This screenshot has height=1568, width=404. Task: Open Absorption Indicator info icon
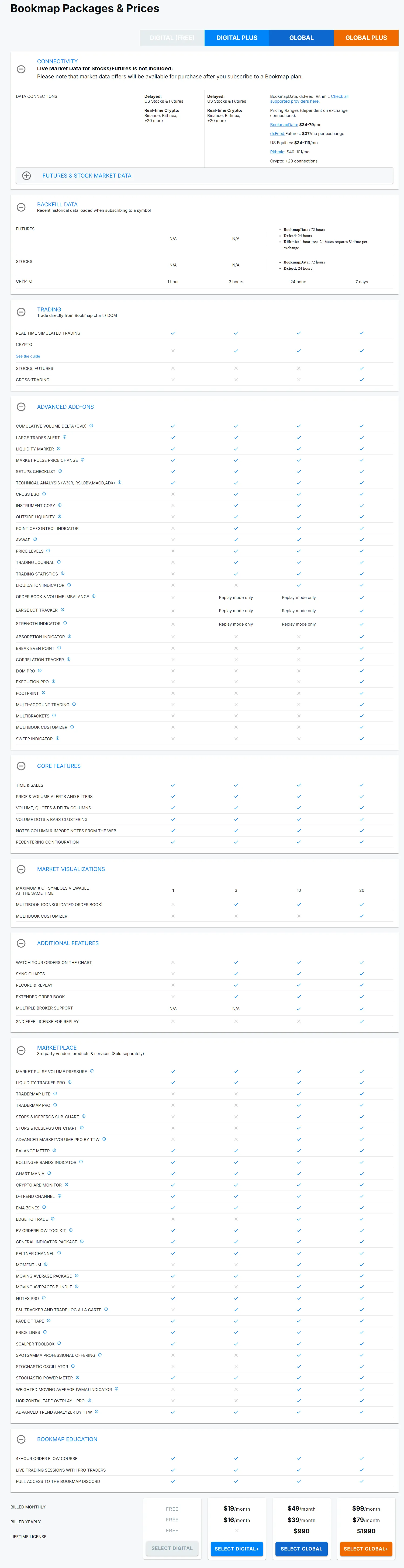(70, 636)
